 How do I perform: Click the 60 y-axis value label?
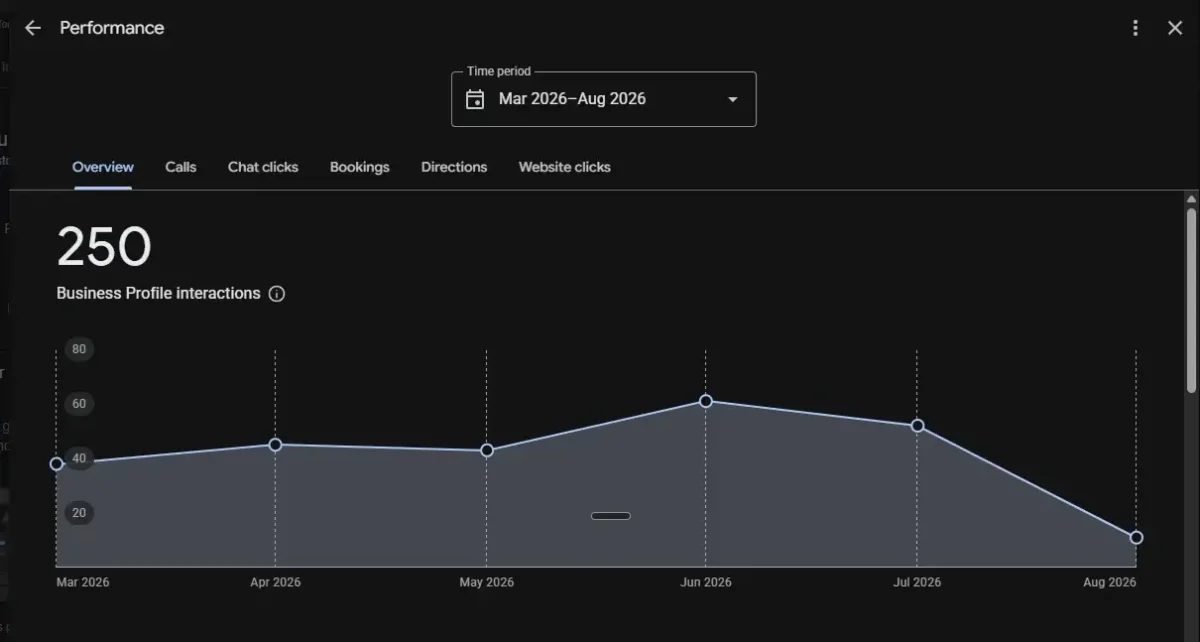[x=79, y=404]
